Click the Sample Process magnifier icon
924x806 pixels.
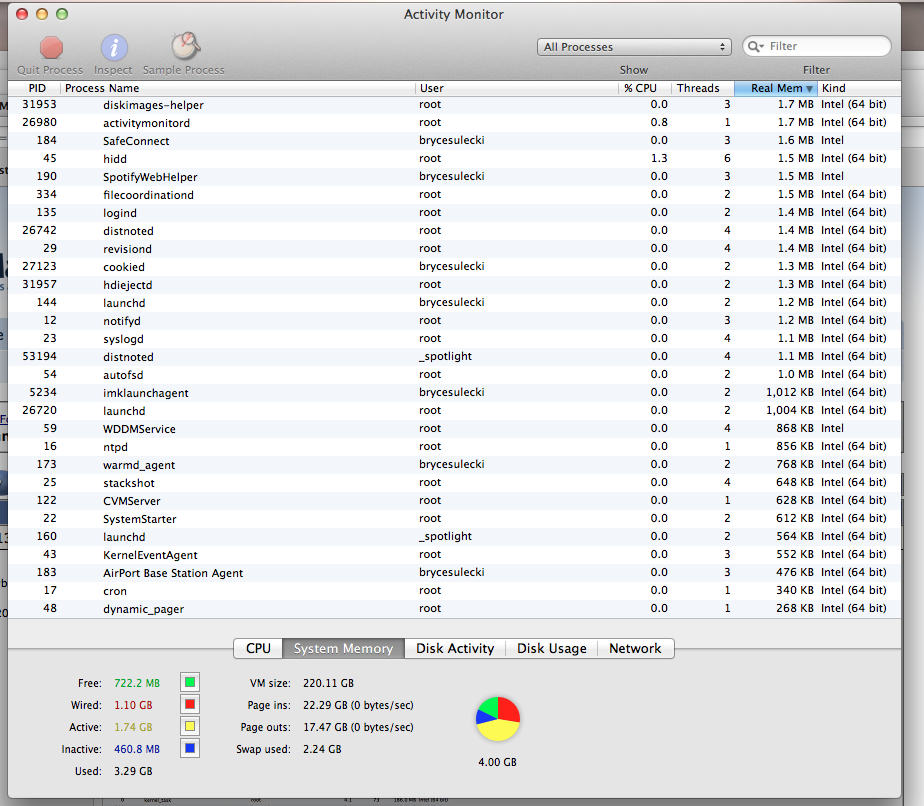[x=185, y=46]
